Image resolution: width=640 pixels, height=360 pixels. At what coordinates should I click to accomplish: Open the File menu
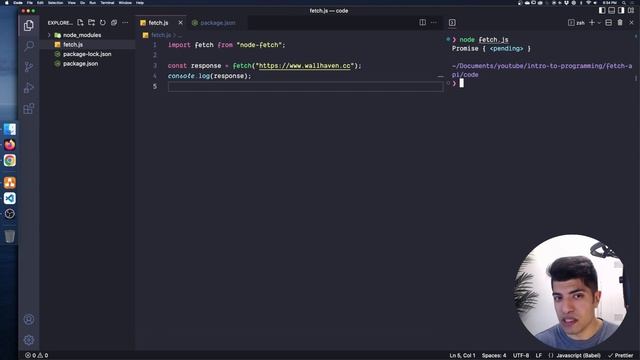coord(29,2)
